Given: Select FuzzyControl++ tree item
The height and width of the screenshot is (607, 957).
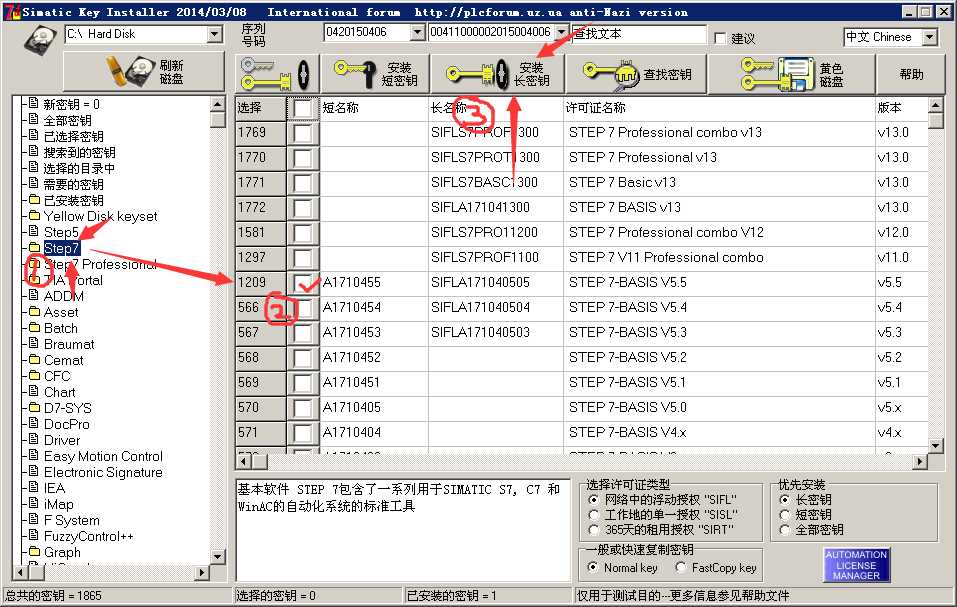Looking at the screenshot, I should (x=88, y=536).
